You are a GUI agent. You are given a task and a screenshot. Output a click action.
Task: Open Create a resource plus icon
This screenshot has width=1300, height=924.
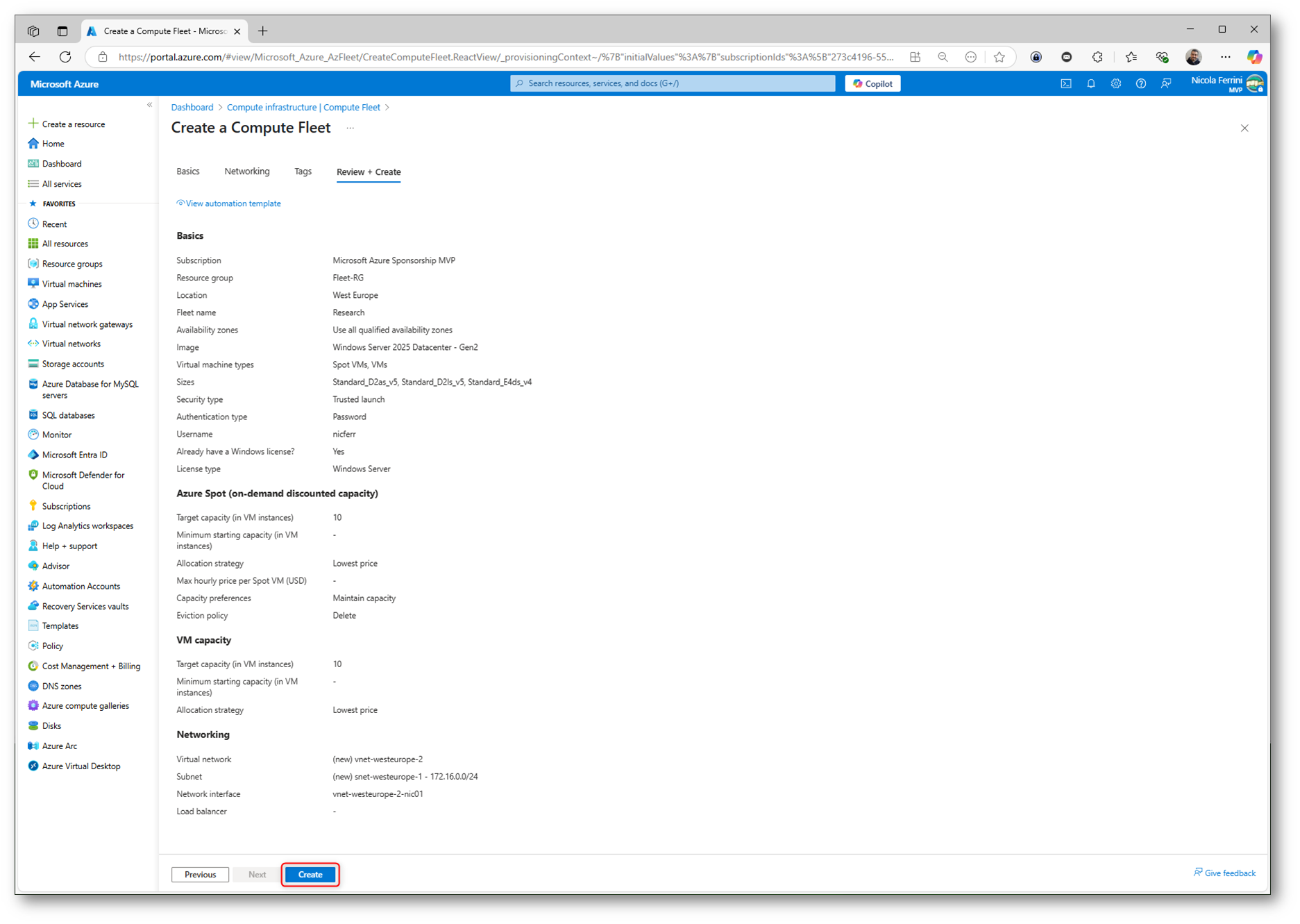(33, 124)
